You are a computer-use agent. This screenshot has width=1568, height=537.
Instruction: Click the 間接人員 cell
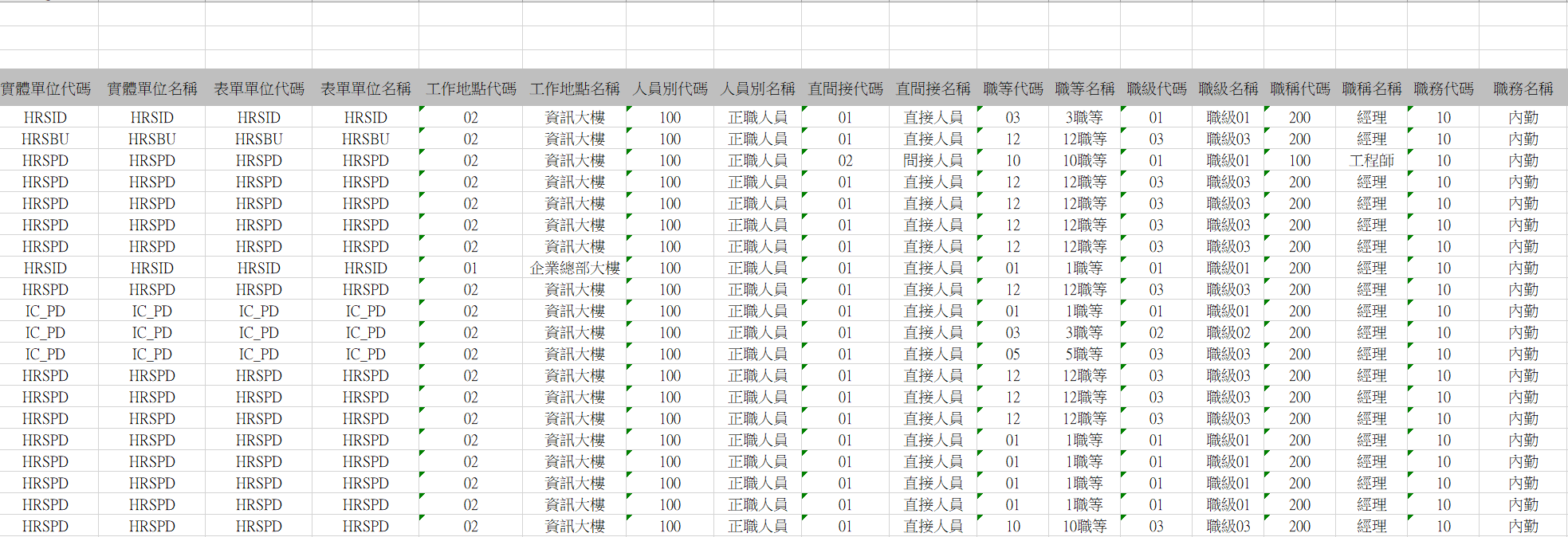[933, 161]
